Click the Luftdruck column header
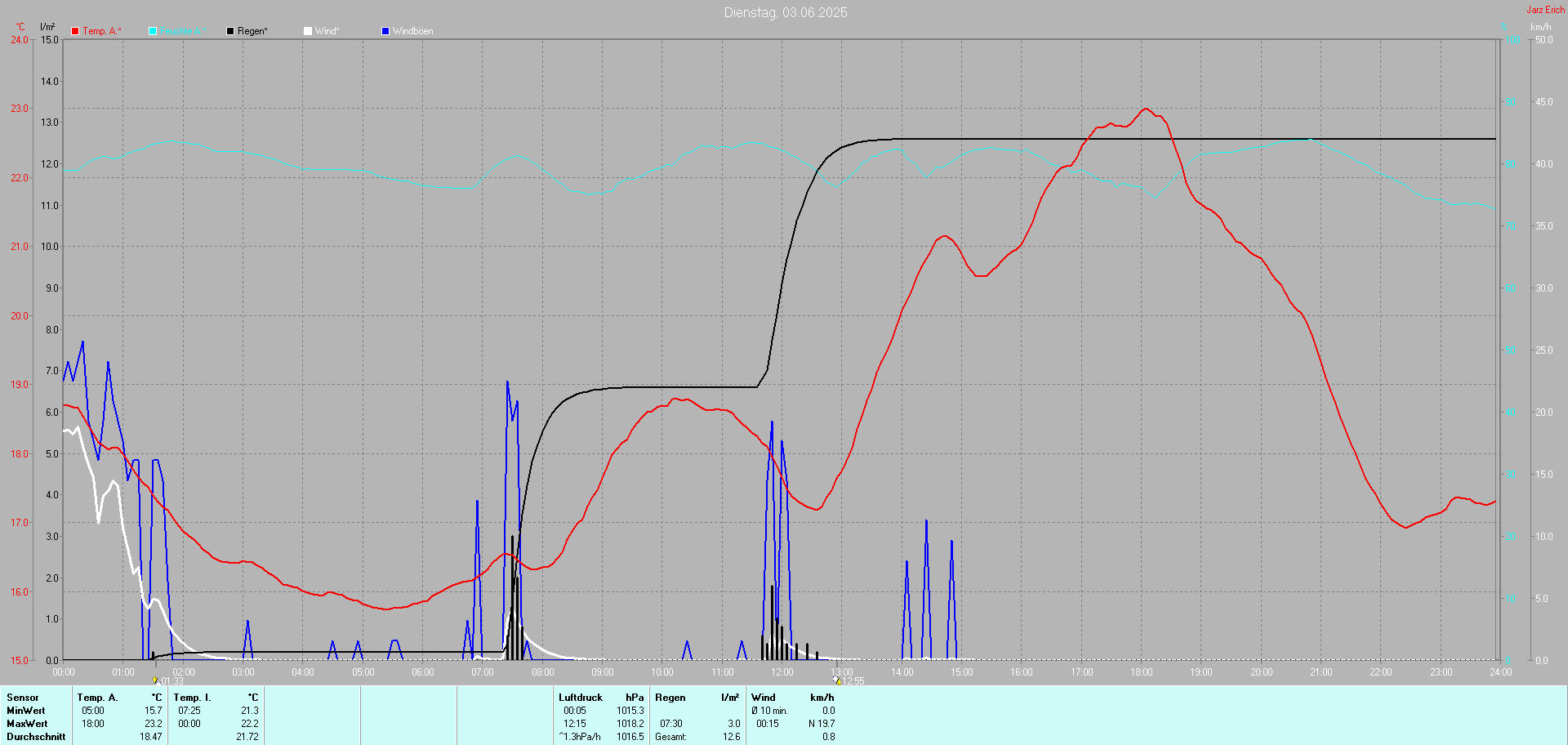 581,698
